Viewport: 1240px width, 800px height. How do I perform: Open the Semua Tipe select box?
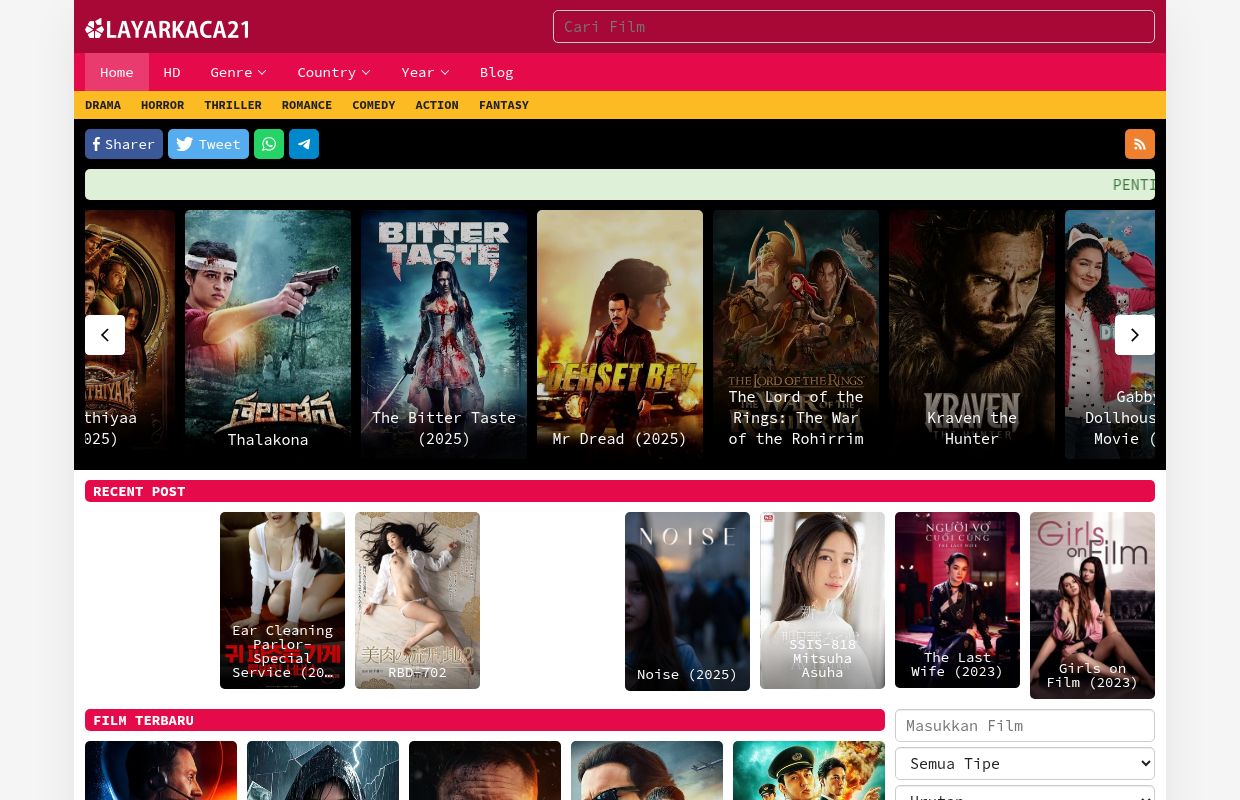[1024, 763]
